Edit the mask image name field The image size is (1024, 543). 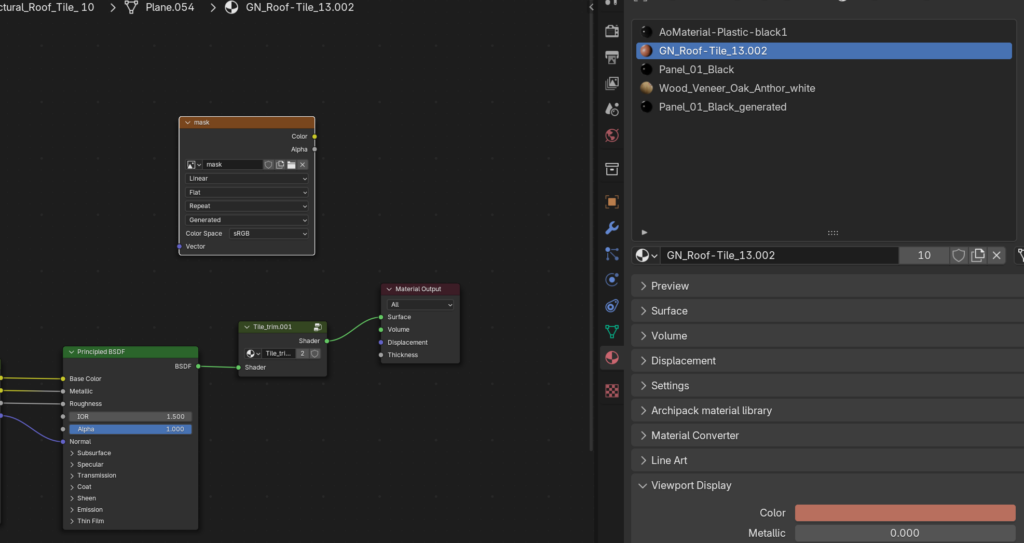pos(232,165)
